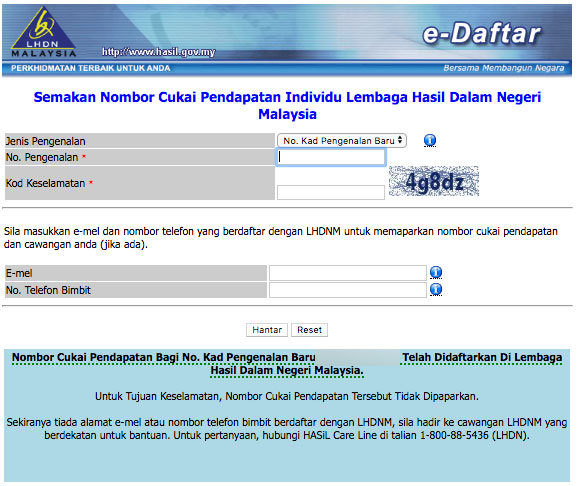Click the Kod Keselamatan label
577x486 pixels.
click(x=46, y=183)
